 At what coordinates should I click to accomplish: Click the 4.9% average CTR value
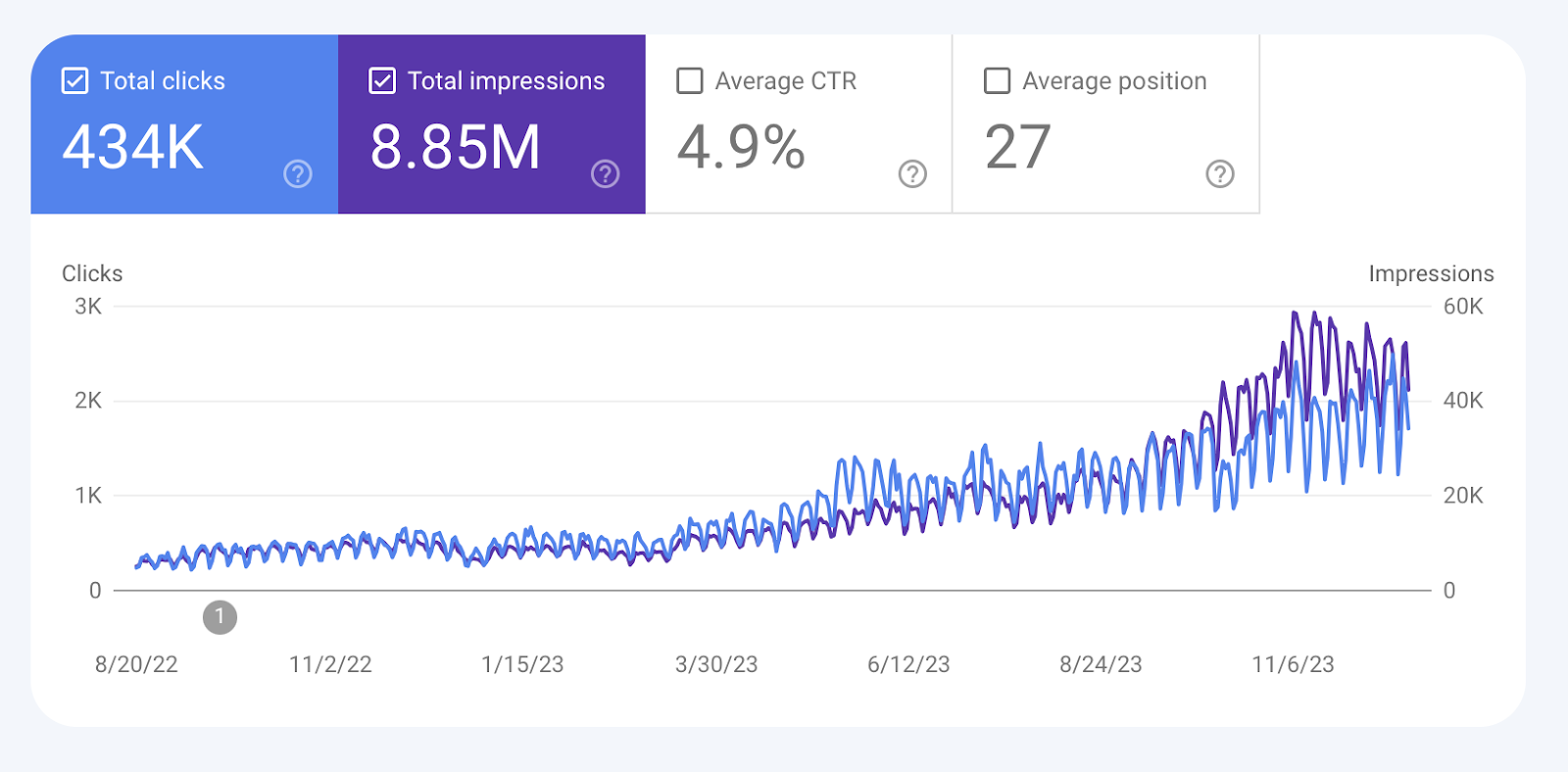coord(742,148)
